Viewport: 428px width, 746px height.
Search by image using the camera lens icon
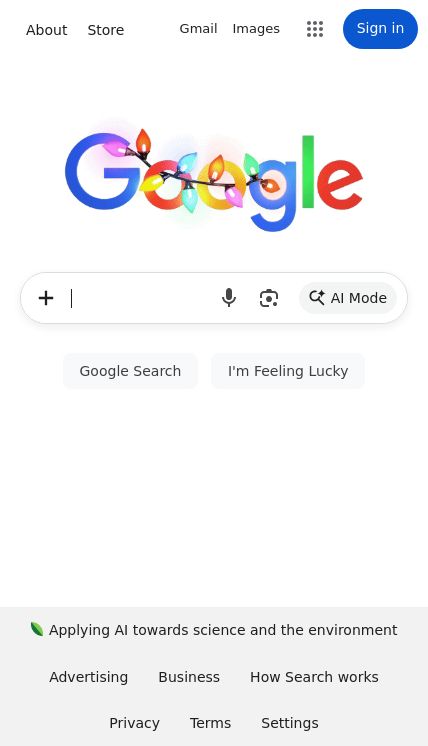coord(269,298)
